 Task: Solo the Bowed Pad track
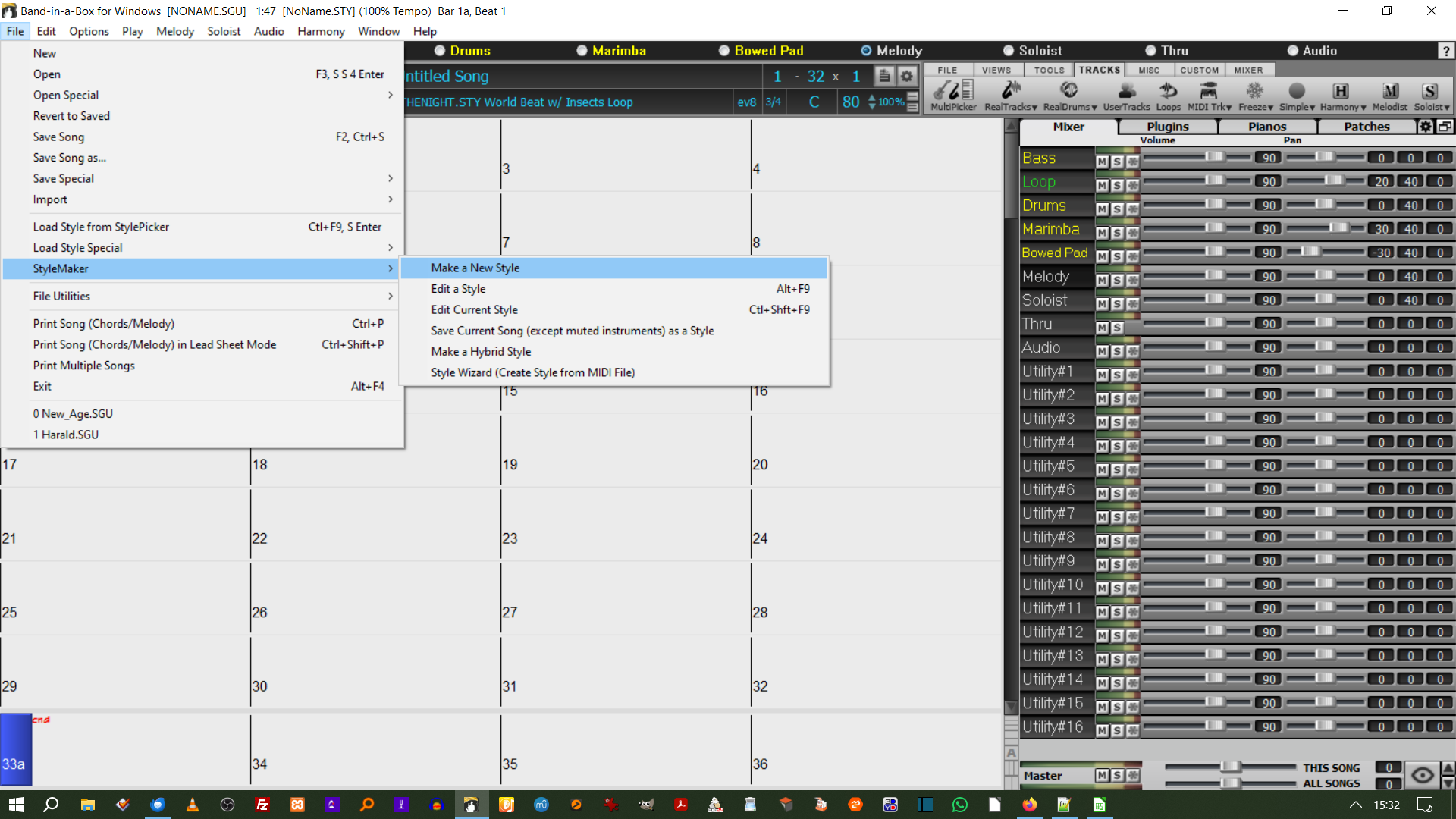[1116, 256]
